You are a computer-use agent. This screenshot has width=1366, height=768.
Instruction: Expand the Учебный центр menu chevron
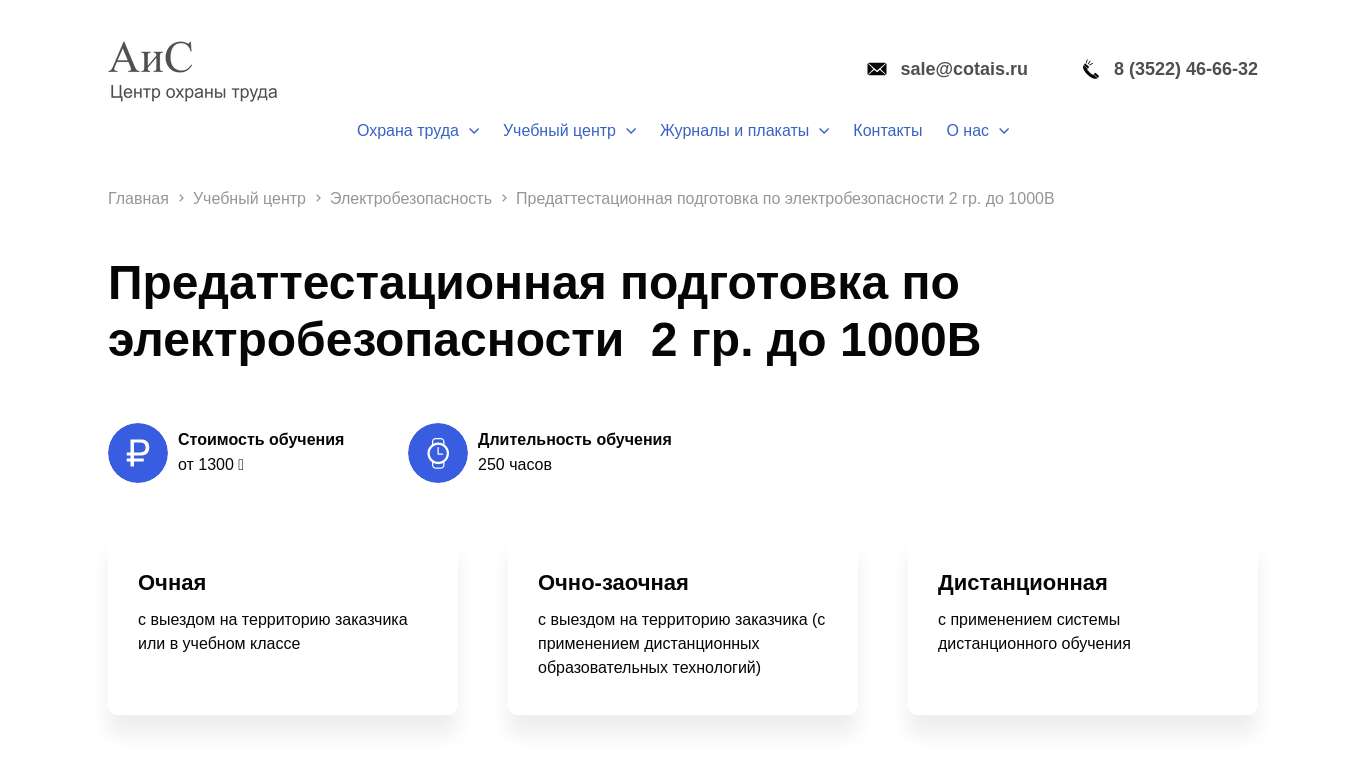pos(631,131)
